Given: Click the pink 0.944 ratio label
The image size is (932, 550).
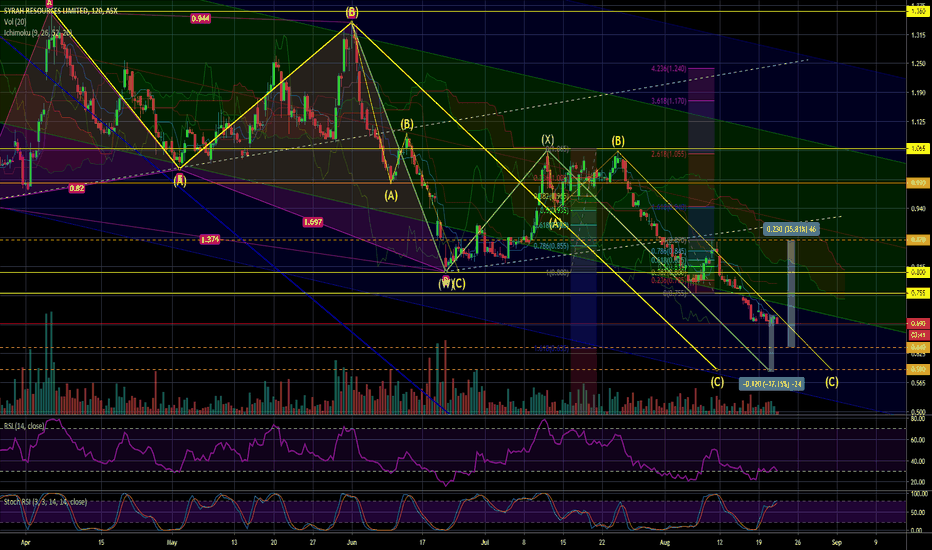Looking at the screenshot, I should pos(200,19).
